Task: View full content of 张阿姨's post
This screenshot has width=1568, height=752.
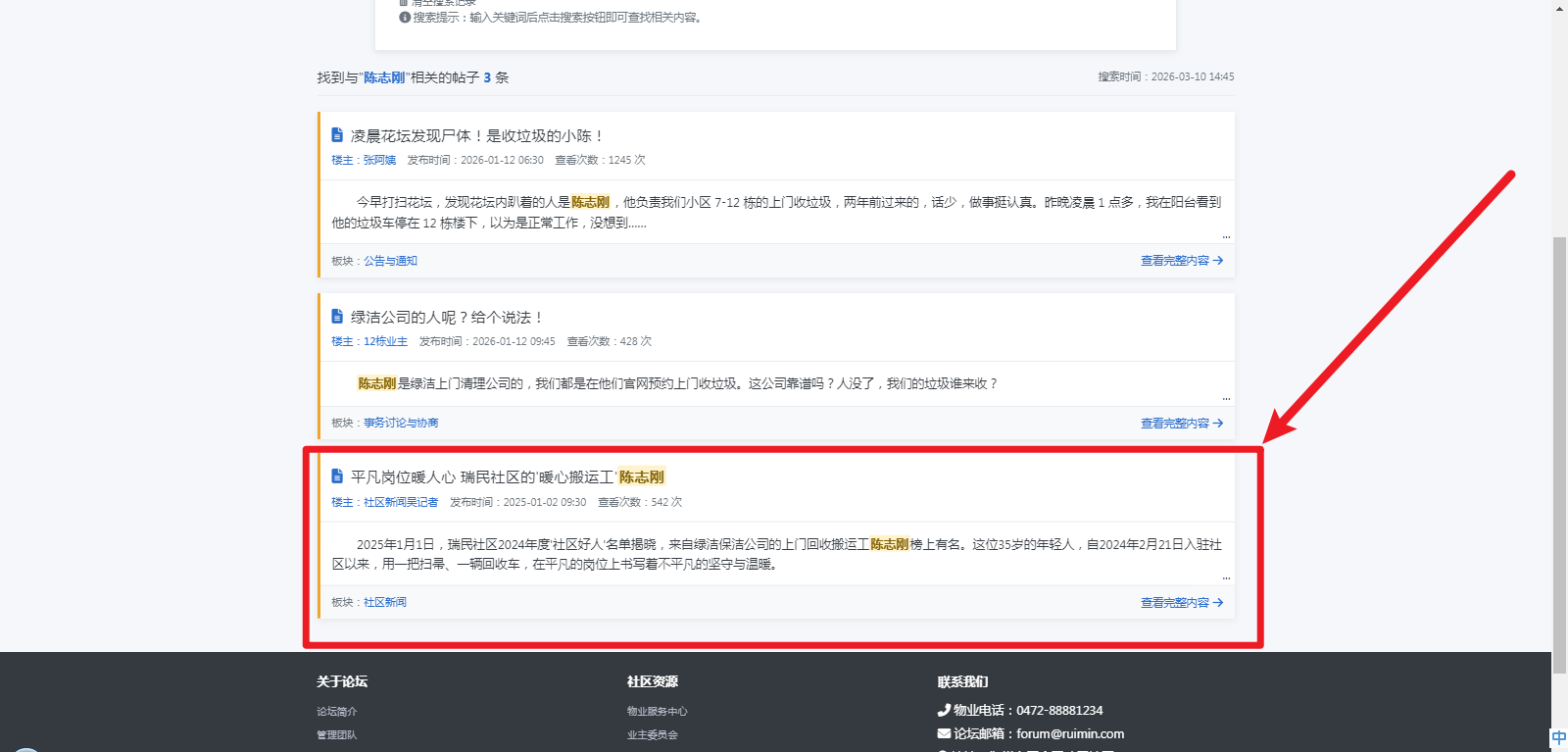Action: 1182,261
